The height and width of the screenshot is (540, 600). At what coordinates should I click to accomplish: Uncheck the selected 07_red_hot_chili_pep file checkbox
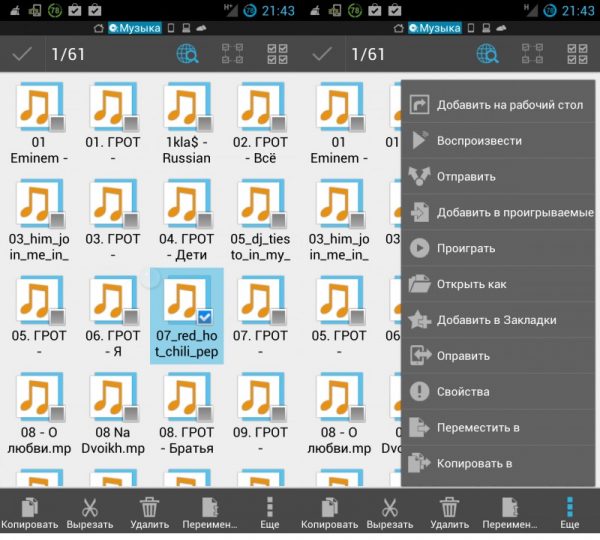205,316
